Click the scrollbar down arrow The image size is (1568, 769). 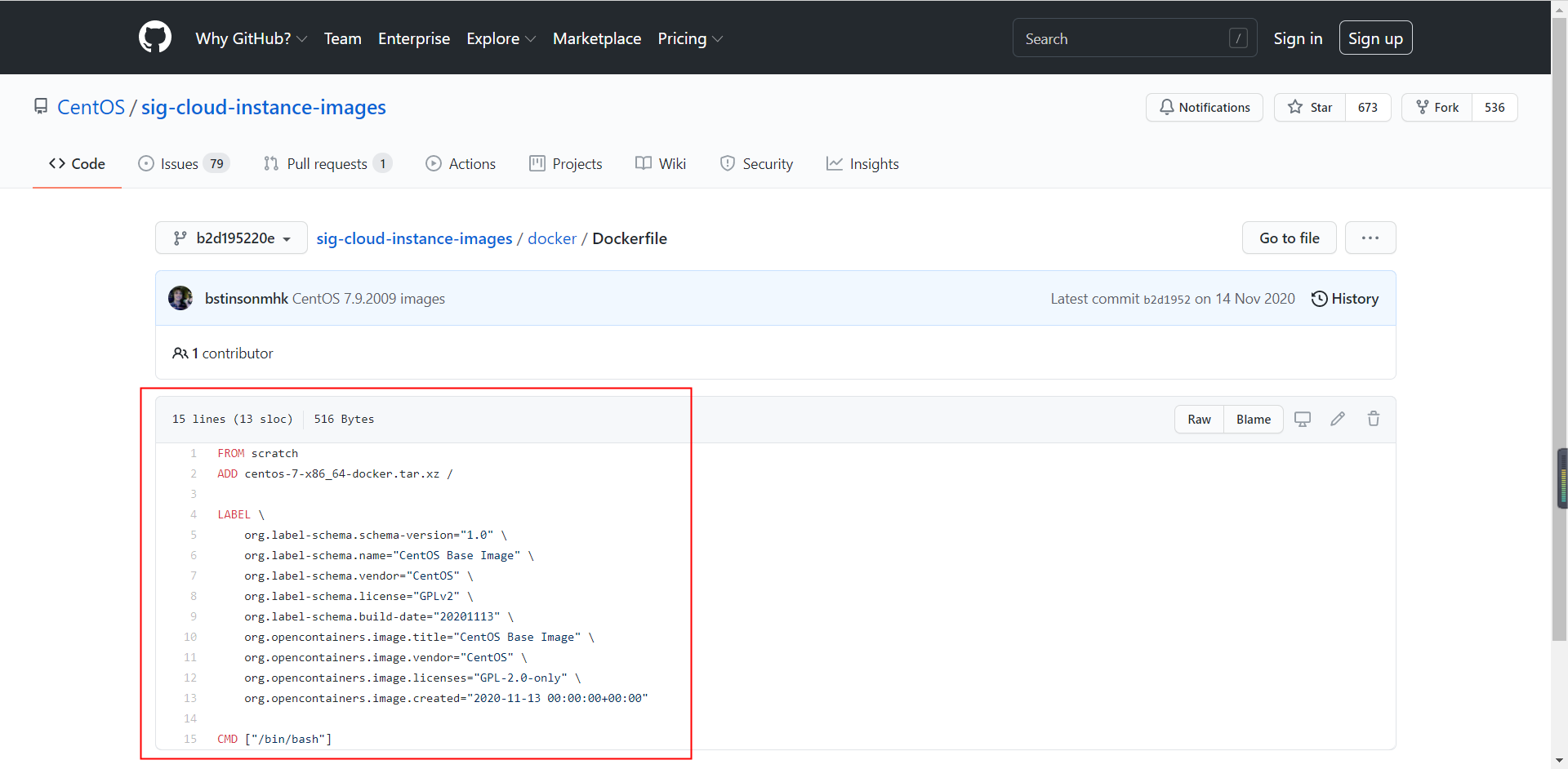[1560, 761]
